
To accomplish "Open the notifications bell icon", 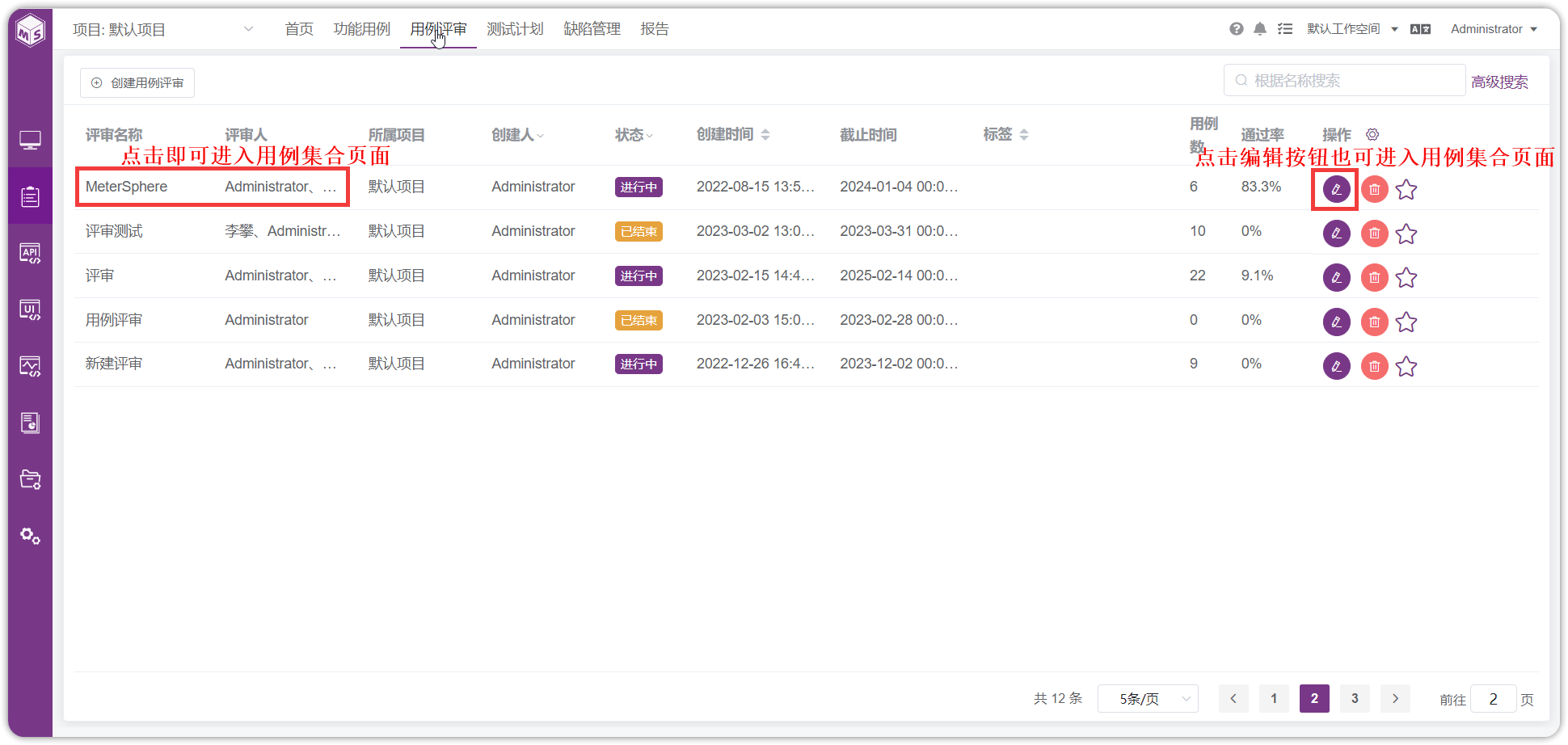I will point(1260,29).
